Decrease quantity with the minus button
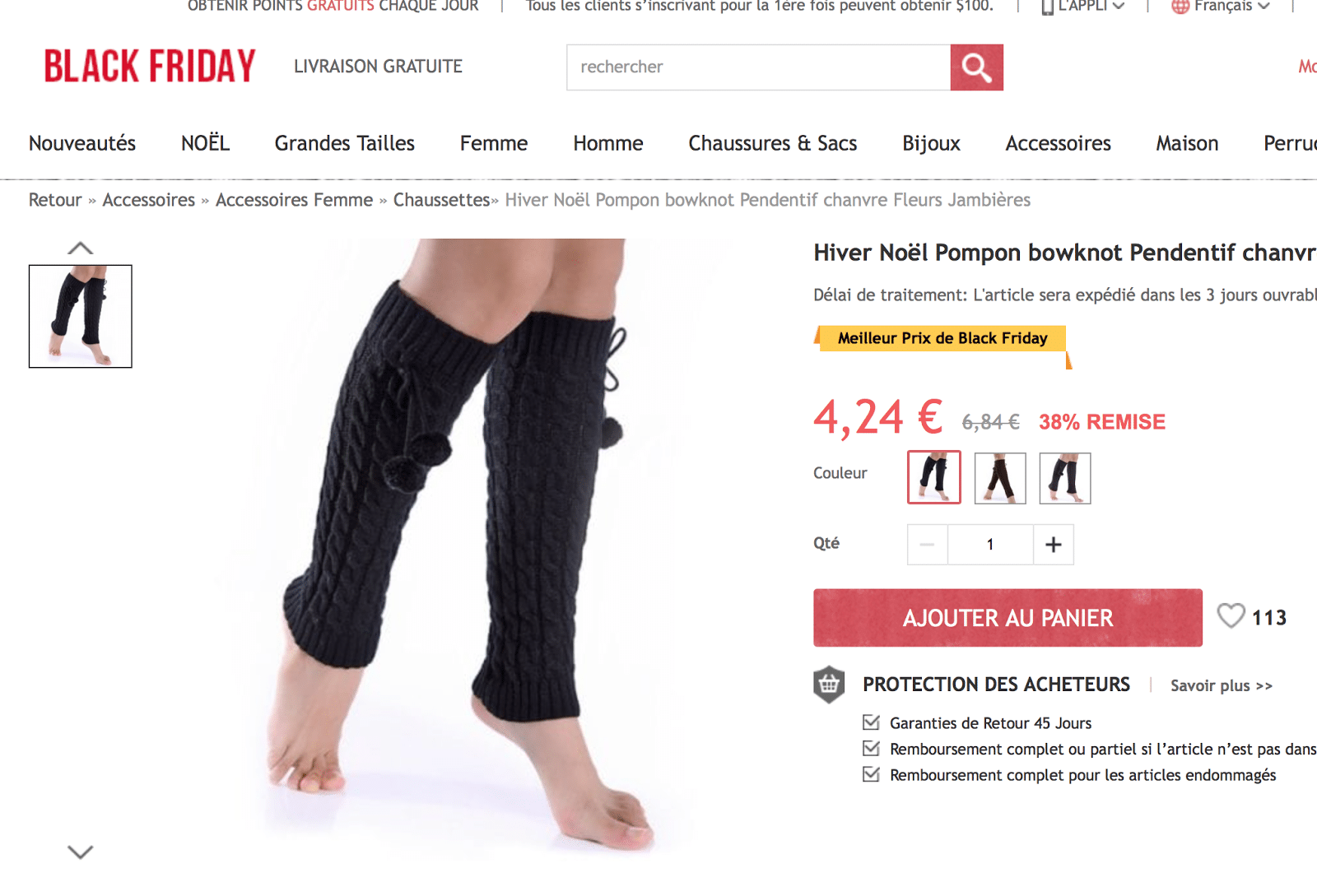Screen dimensions: 1317x896 click(928, 545)
